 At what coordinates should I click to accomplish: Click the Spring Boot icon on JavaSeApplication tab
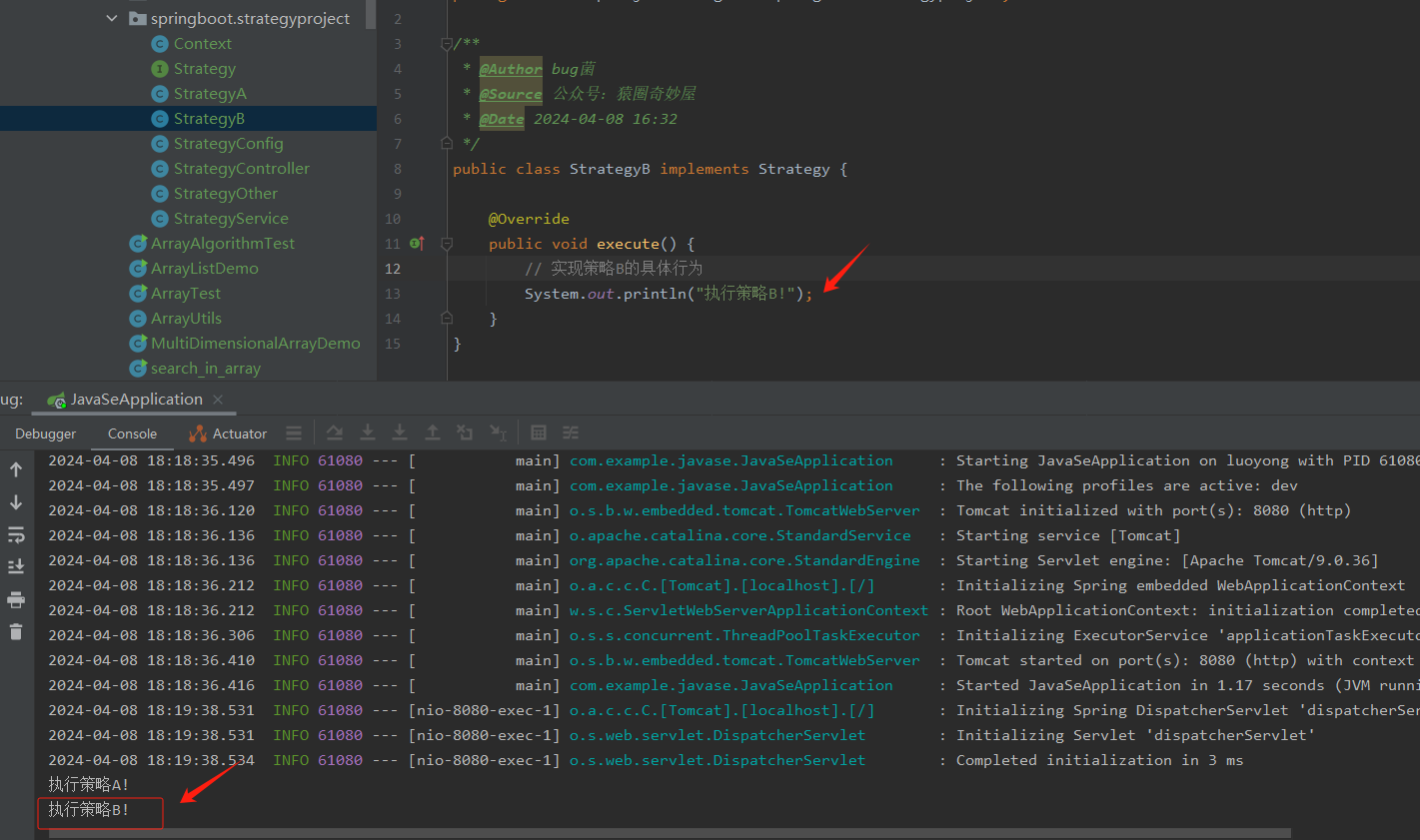[57, 400]
